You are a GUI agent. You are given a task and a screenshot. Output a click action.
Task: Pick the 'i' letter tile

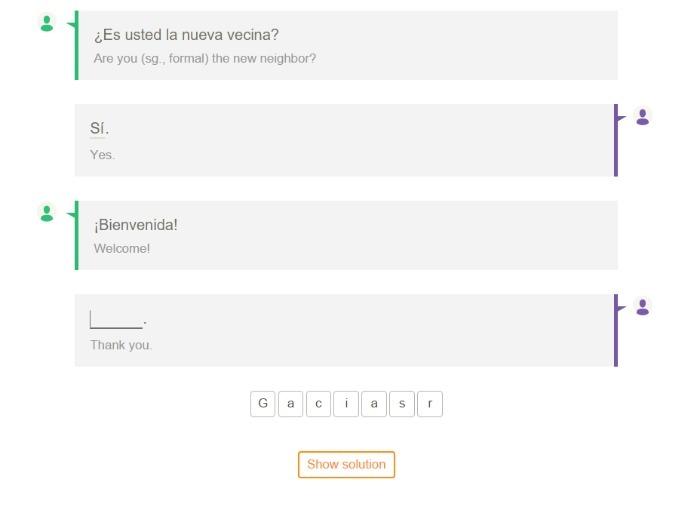pos(346,404)
